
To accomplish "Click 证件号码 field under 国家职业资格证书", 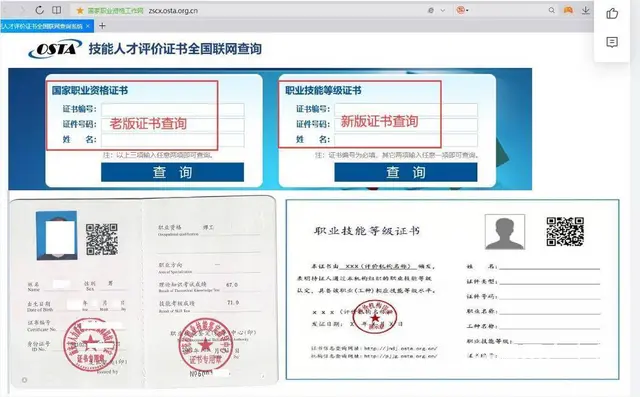I will tap(173, 124).
